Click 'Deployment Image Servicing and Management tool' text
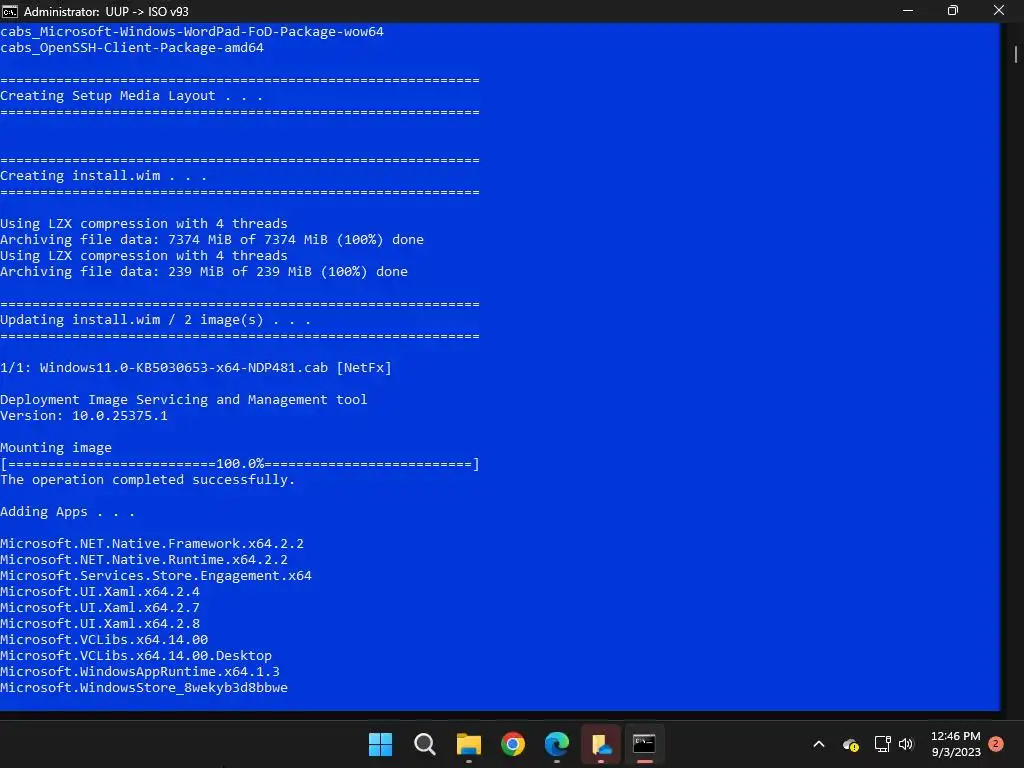The height and width of the screenshot is (768, 1024). [184, 400]
